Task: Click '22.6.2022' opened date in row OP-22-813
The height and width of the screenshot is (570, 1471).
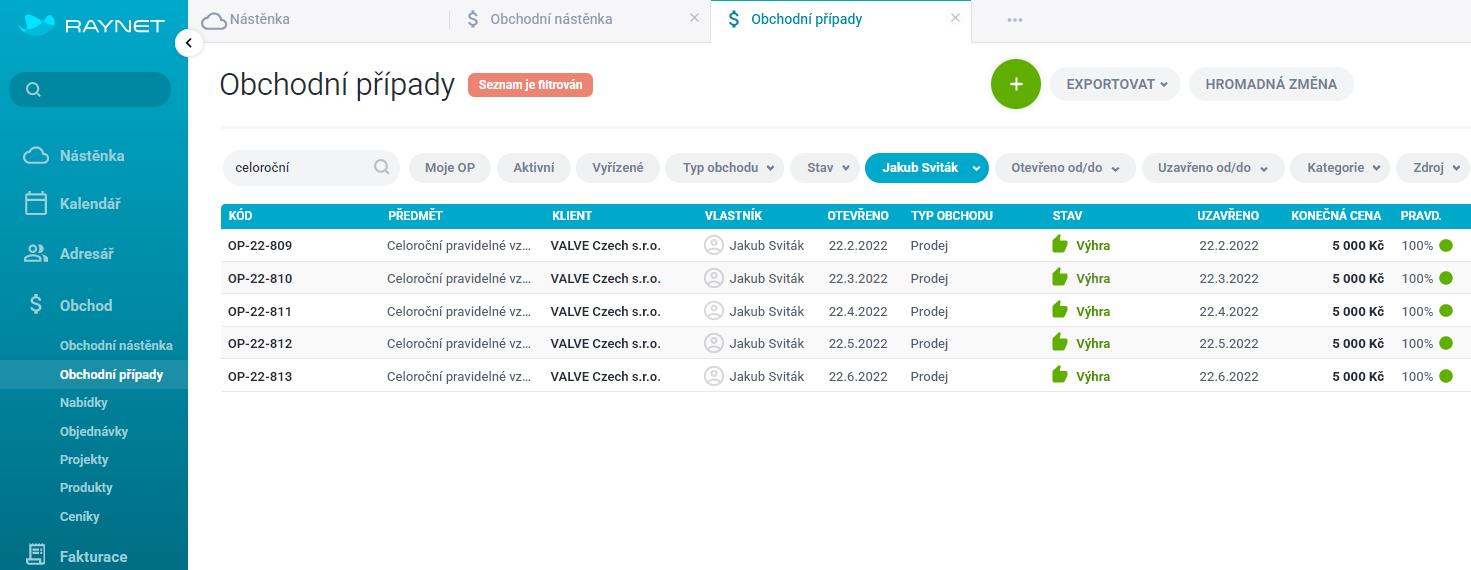Action: click(858, 376)
